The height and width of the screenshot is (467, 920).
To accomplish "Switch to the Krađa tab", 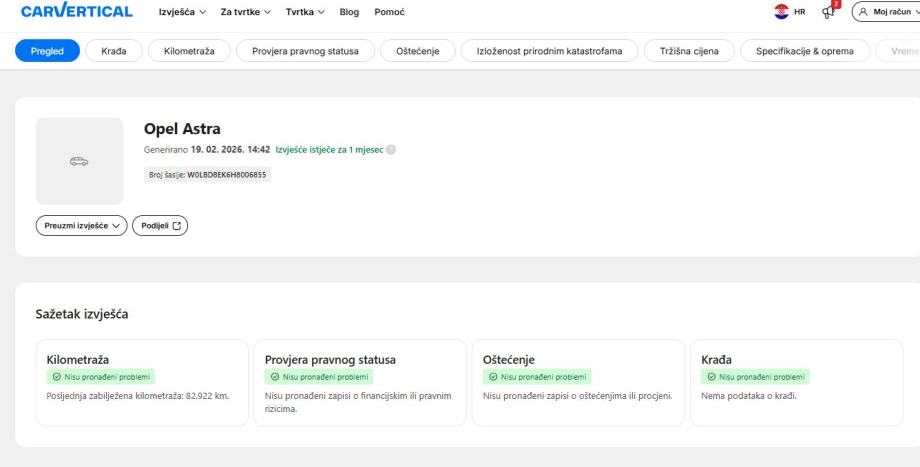I will pos(113,51).
